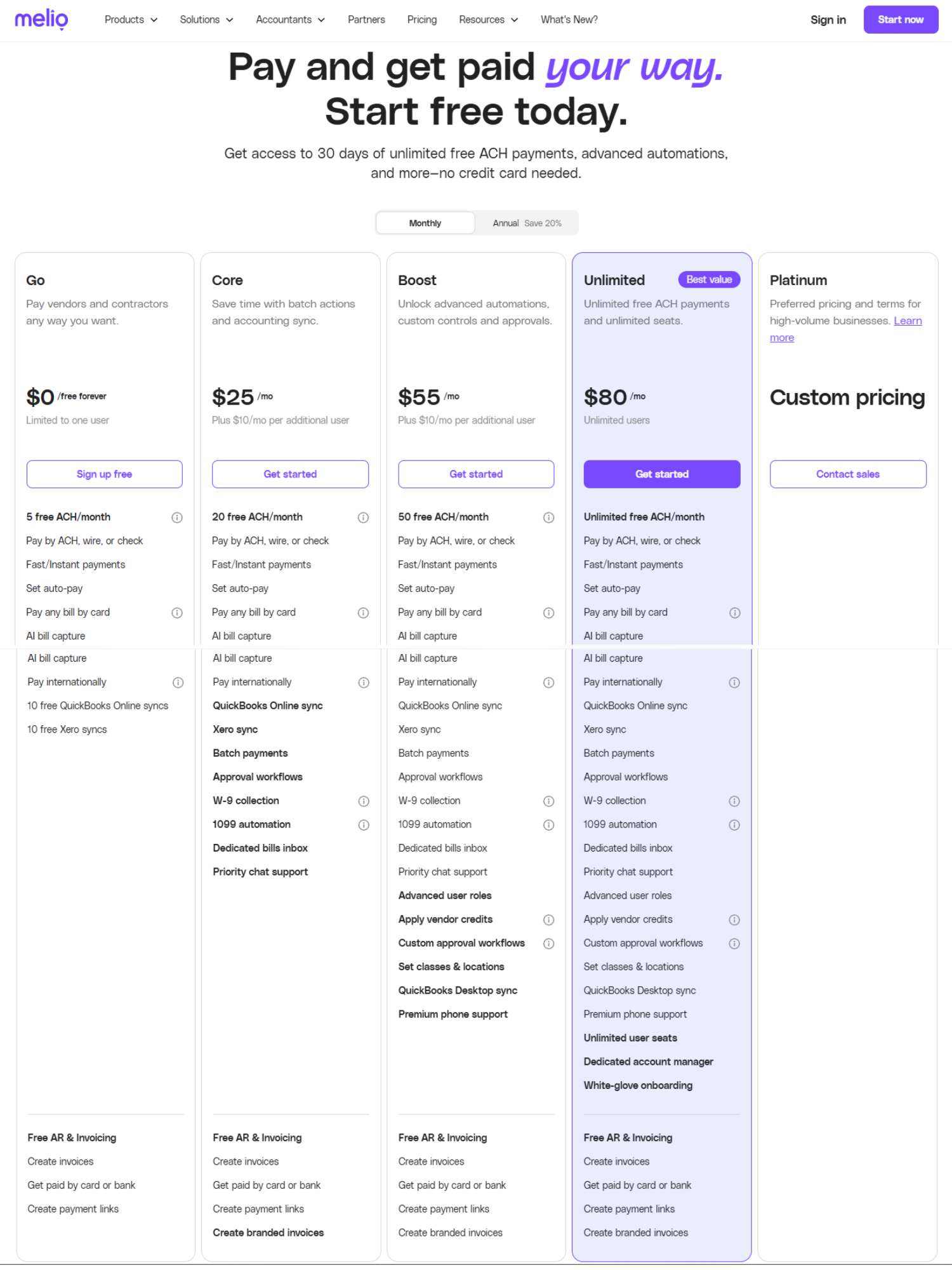View info for Core 1099 automation
Image resolution: width=952 pixels, height=1270 pixels.
click(364, 825)
